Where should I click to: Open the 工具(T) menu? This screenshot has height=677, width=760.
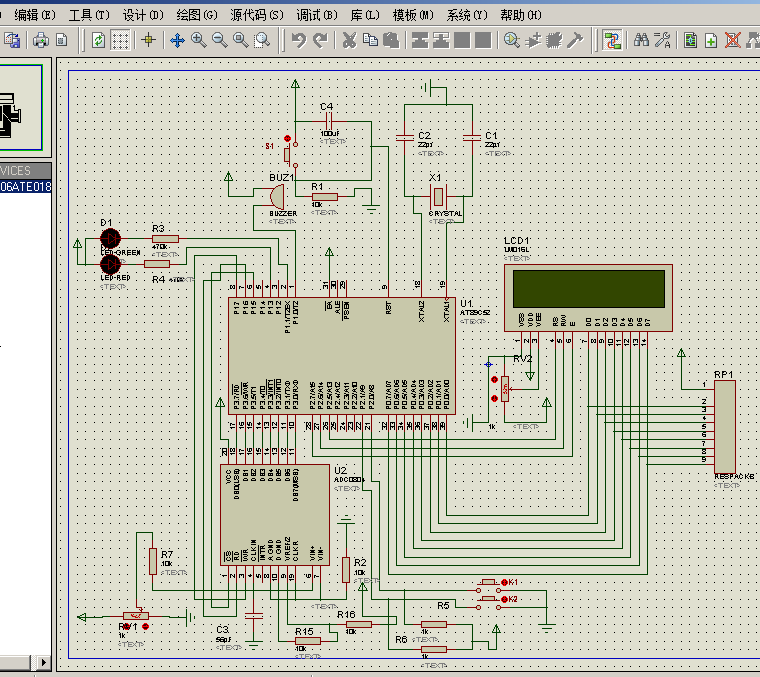(88, 15)
